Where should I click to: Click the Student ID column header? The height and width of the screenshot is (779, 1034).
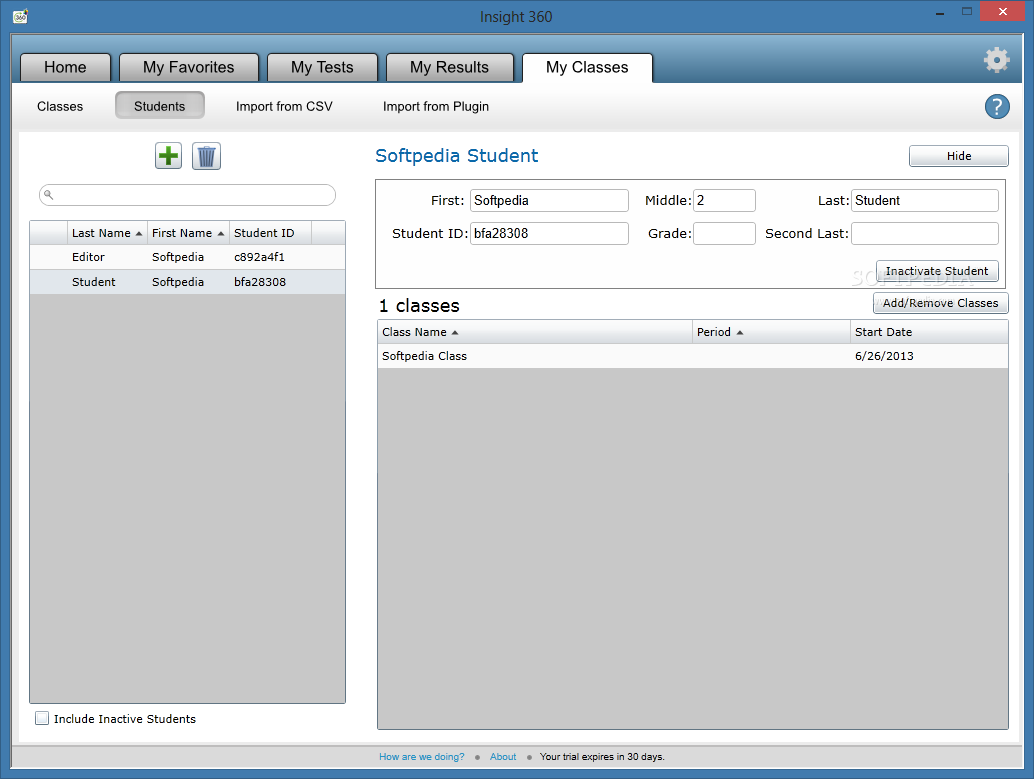[x=270, y=233]
